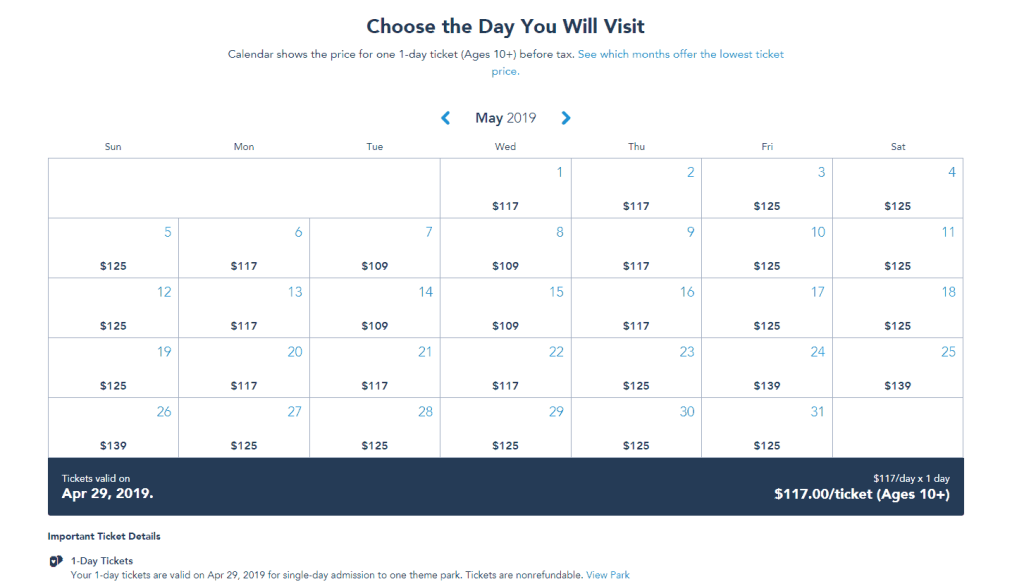Screen dimensions: 1024x584
Task: Choose Wednesday May 22 at $117
Action: coord(505,368)
